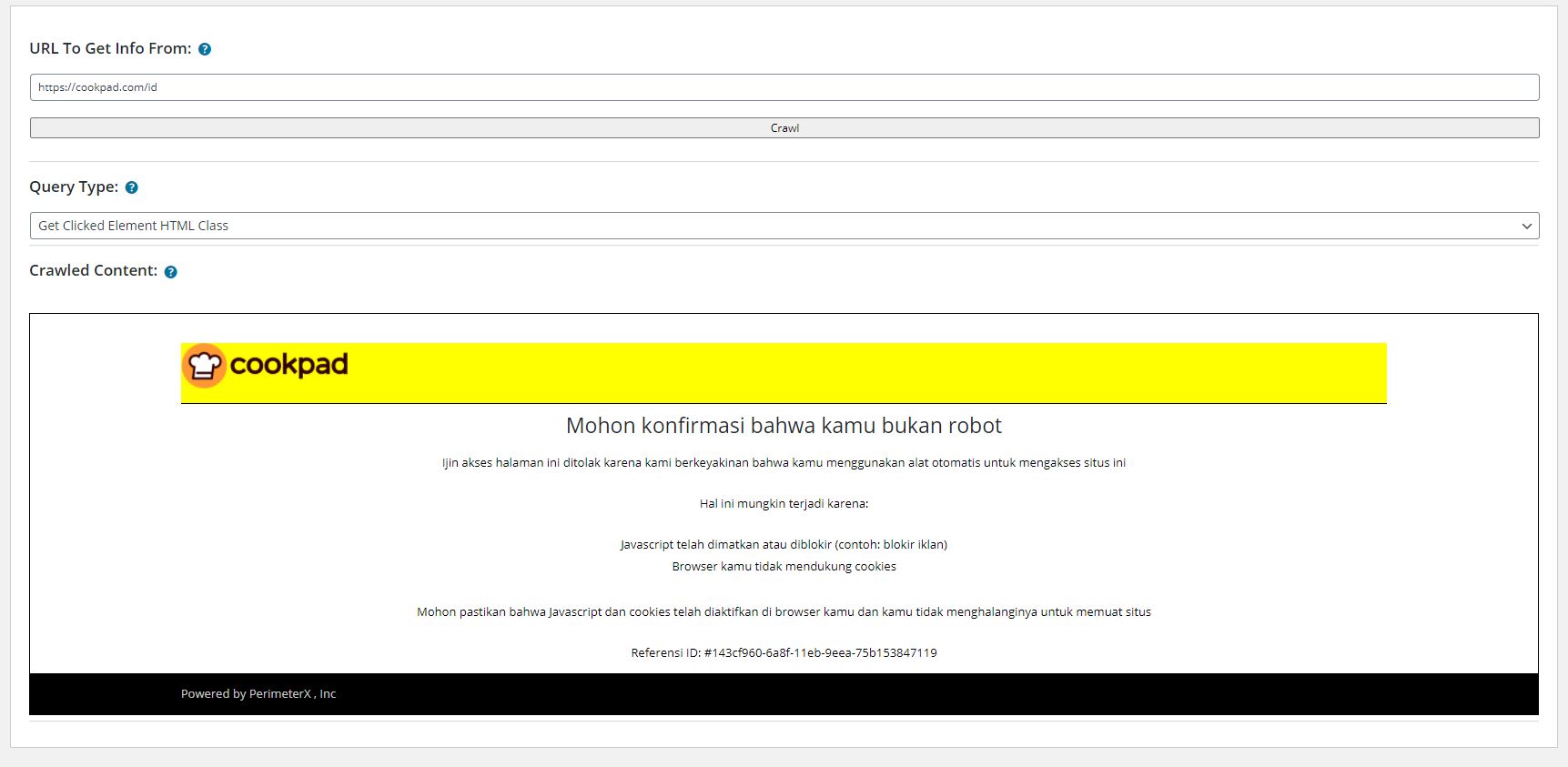Image resolution: width=1568 pixels, height=767 pixels.
Task: Click the cookpad.com/id URL input field
Action: pyautogui.click(x=784, y=87)
